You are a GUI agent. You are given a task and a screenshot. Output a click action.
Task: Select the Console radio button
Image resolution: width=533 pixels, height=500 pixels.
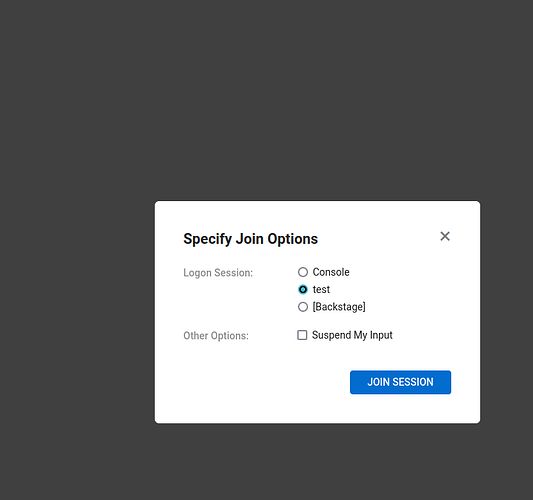click(x=303, y=272)
